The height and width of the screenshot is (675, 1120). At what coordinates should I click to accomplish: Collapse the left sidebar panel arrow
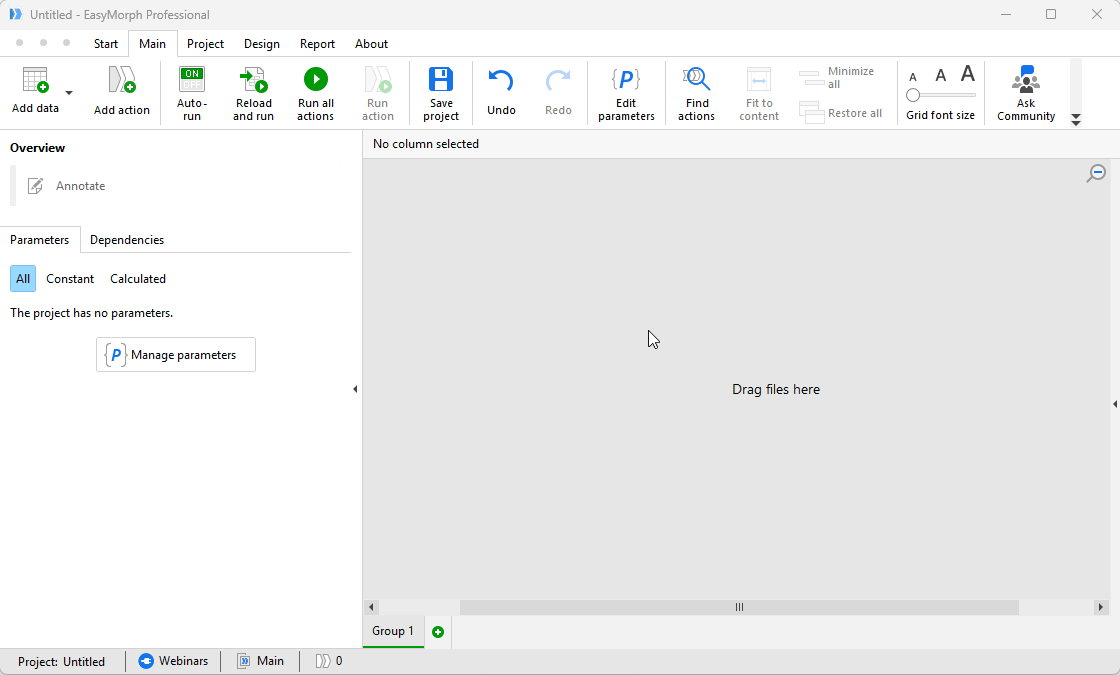pos(355,389)
